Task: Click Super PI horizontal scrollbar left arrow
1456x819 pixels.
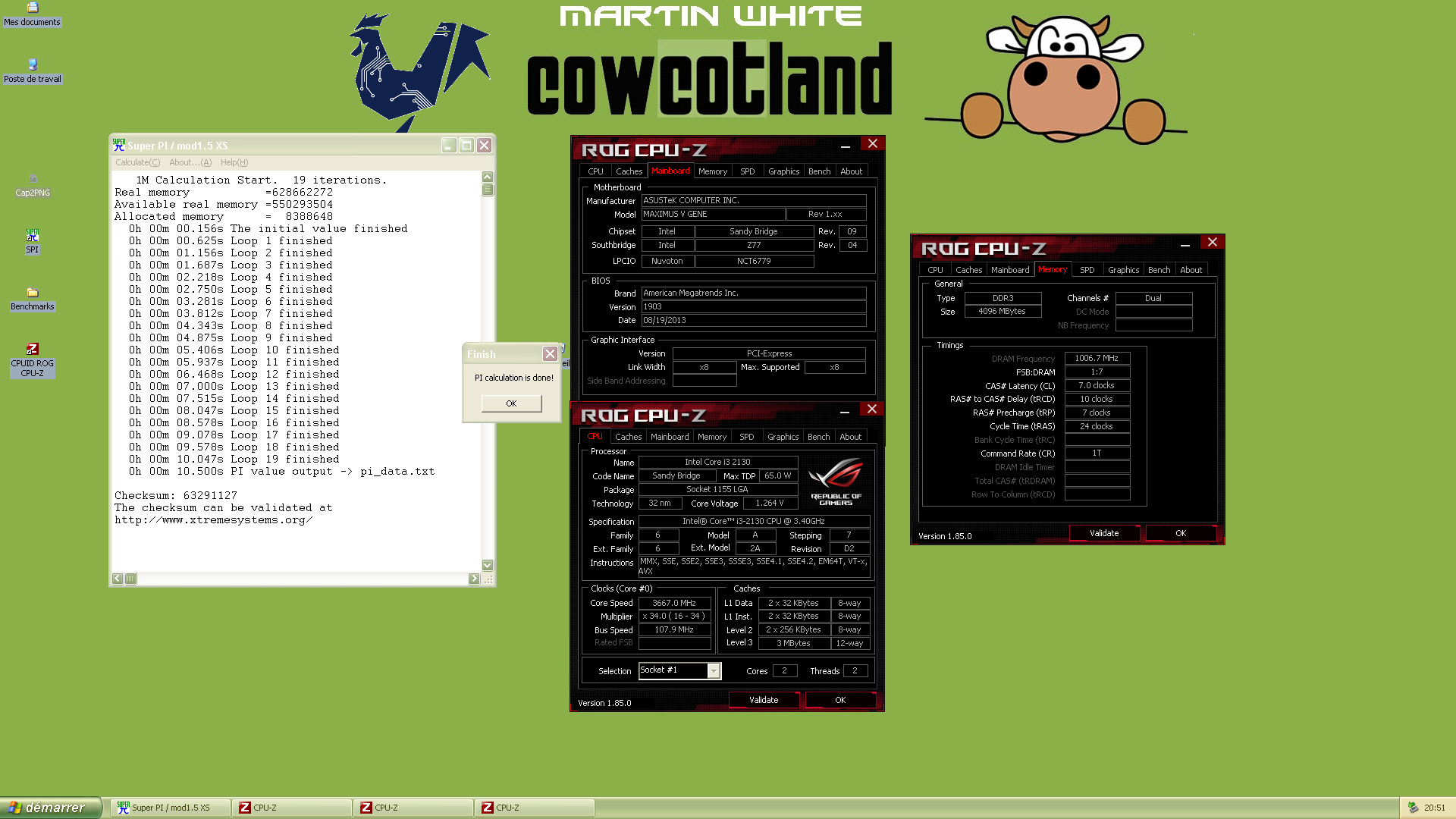Action: (118, 579)
